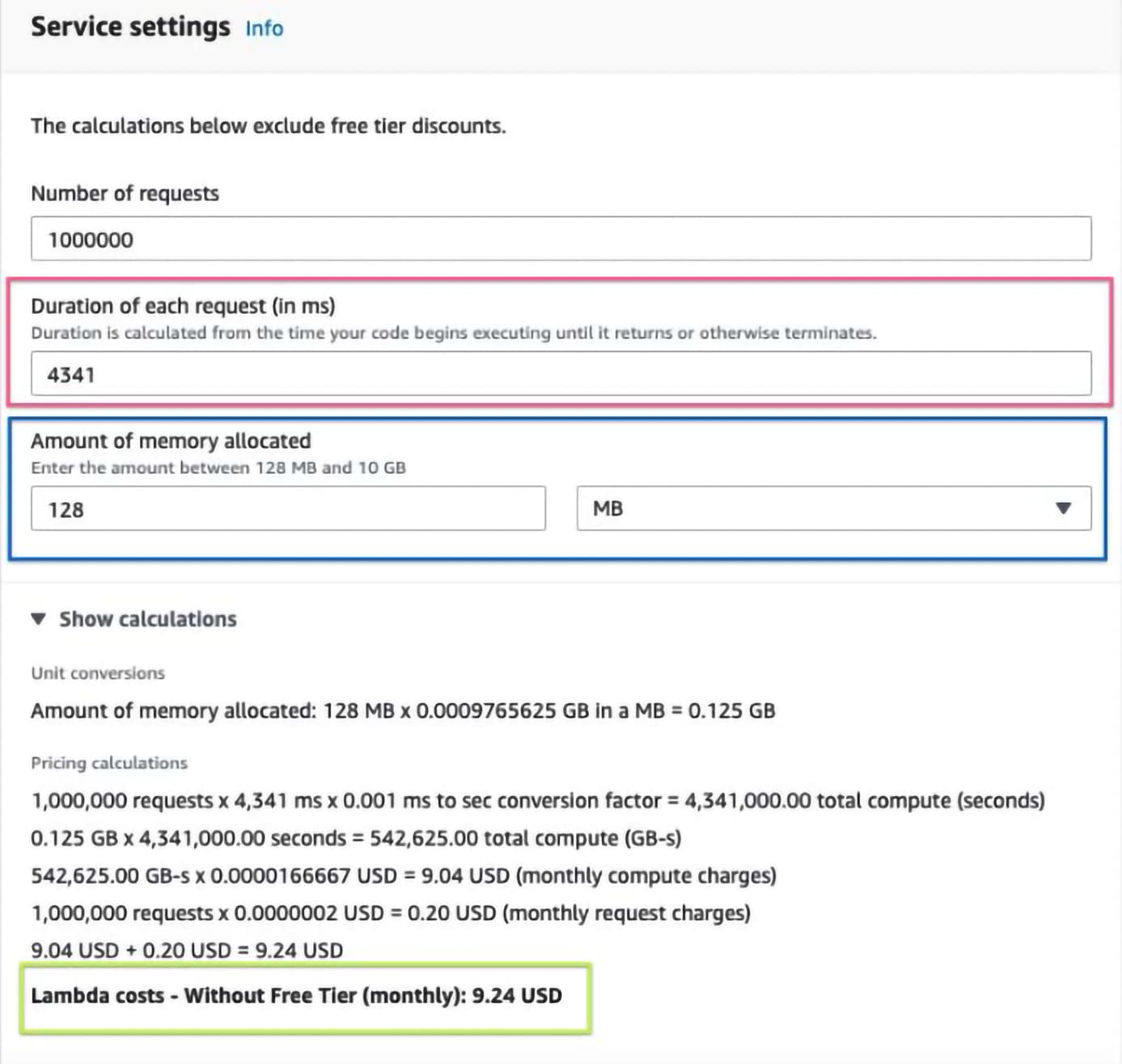
Task: Click the memory unit dropdown arrow icon
Action: pyautogui.click(x=1063, y=508)
